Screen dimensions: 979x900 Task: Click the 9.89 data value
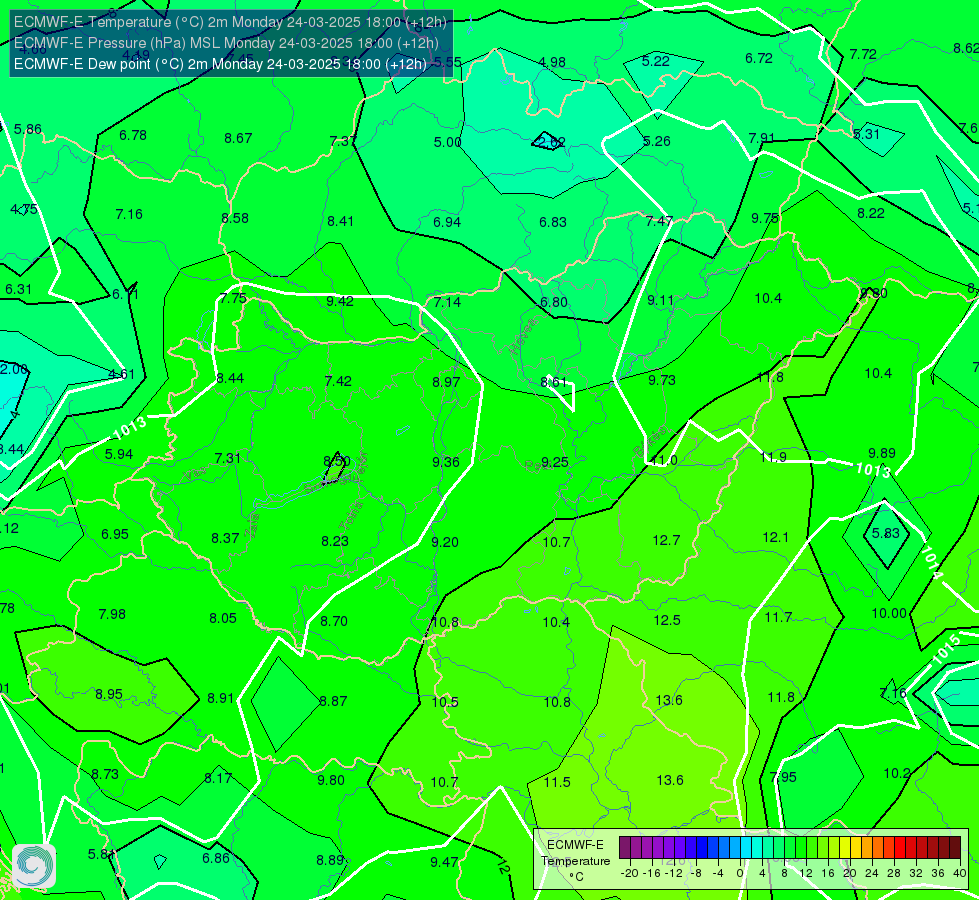(882, 453)
